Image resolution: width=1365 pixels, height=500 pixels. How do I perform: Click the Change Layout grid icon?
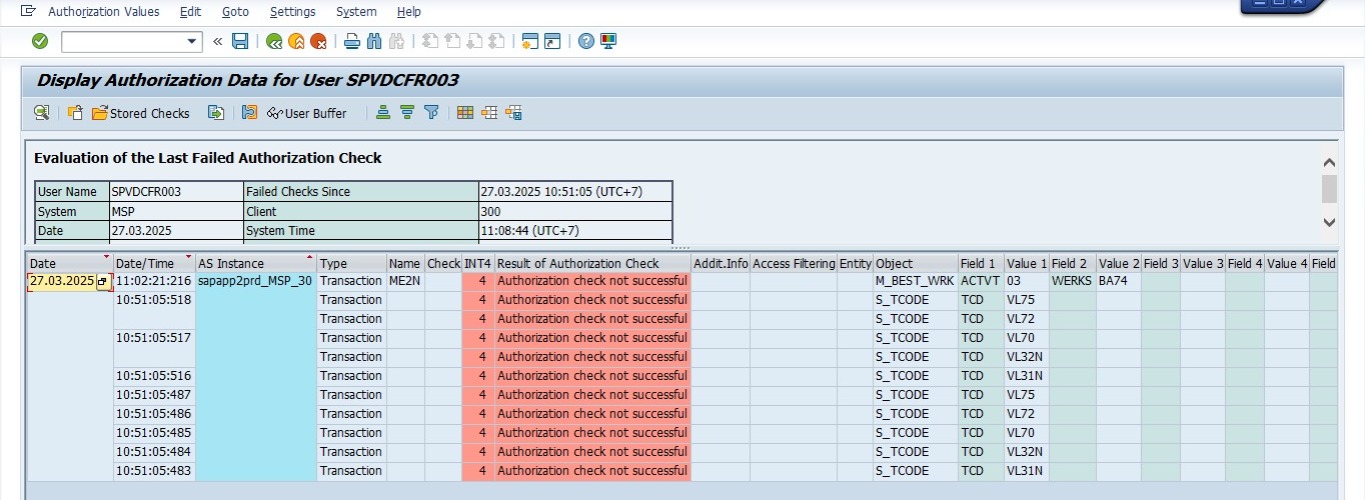point(465,113)
